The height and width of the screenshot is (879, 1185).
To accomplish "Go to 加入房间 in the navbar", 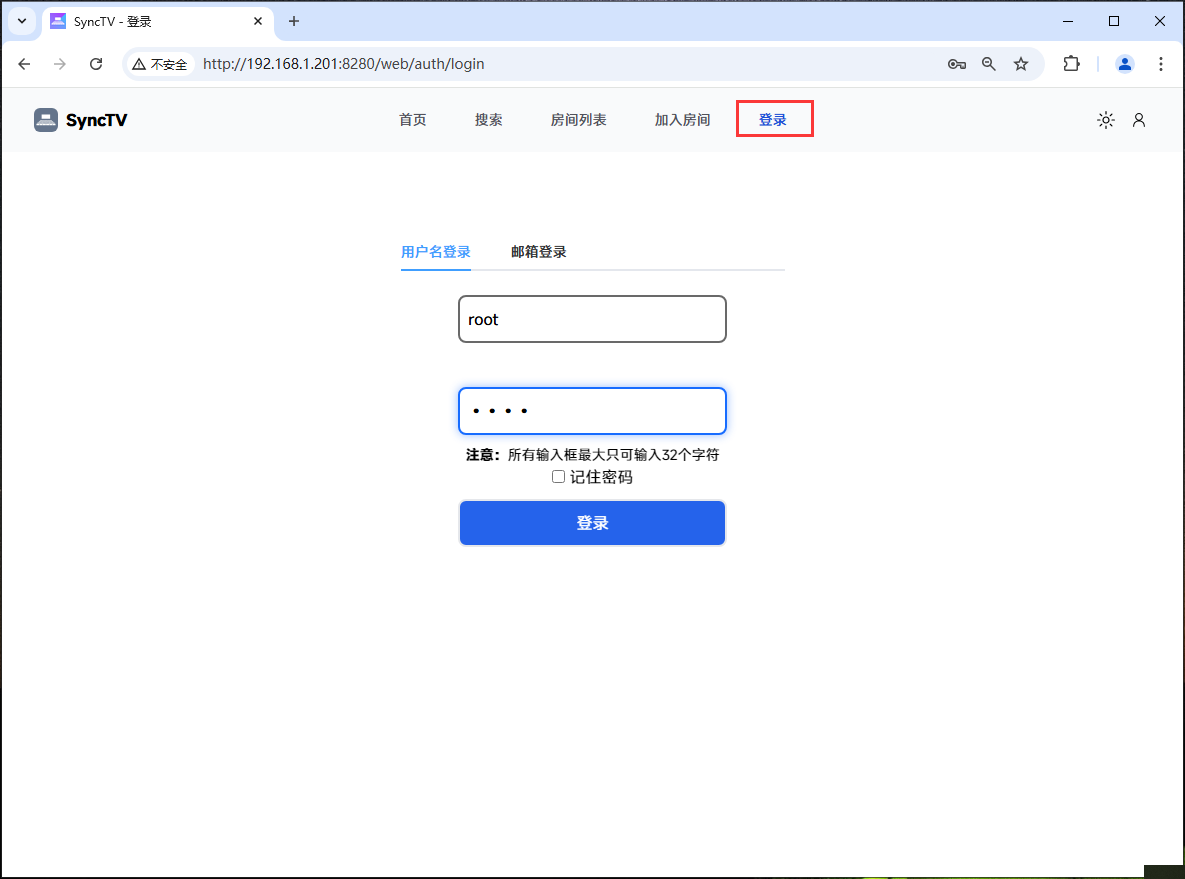I will (682, 119).
